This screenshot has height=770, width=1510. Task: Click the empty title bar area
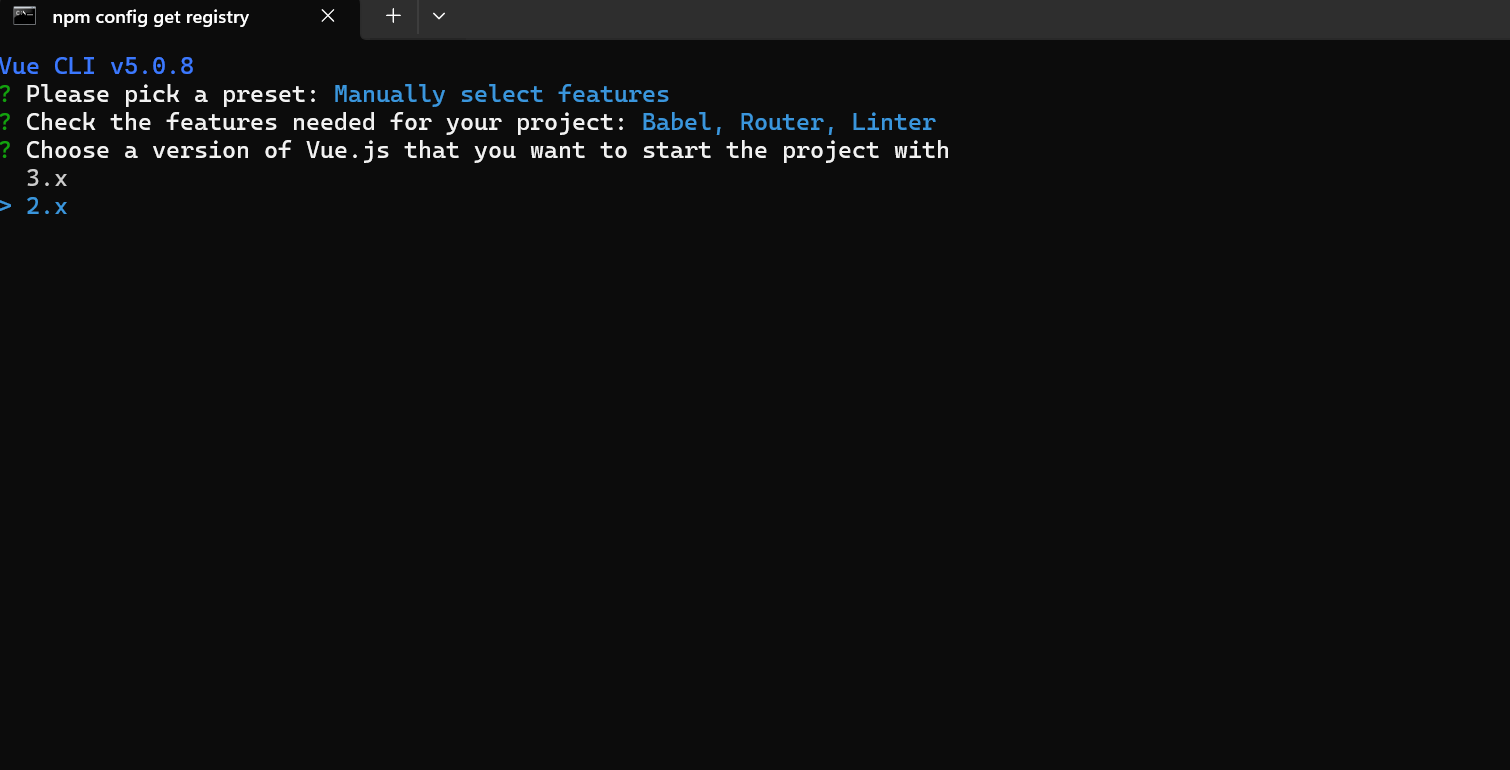pos(950,18)
